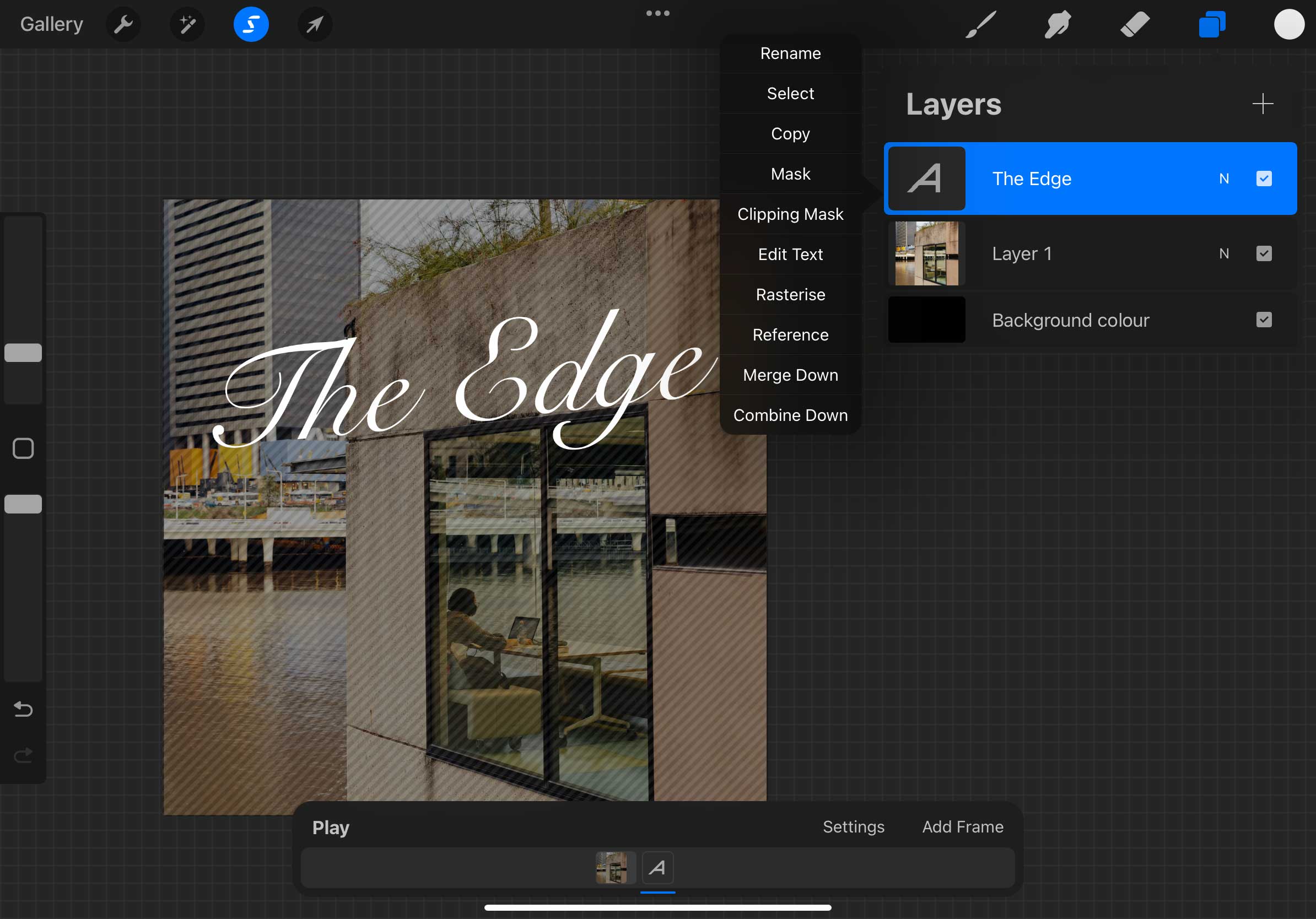This screenshot has width=1316, height=919.
Task: Select the Transform arrow tool
Action: [315, 25]
